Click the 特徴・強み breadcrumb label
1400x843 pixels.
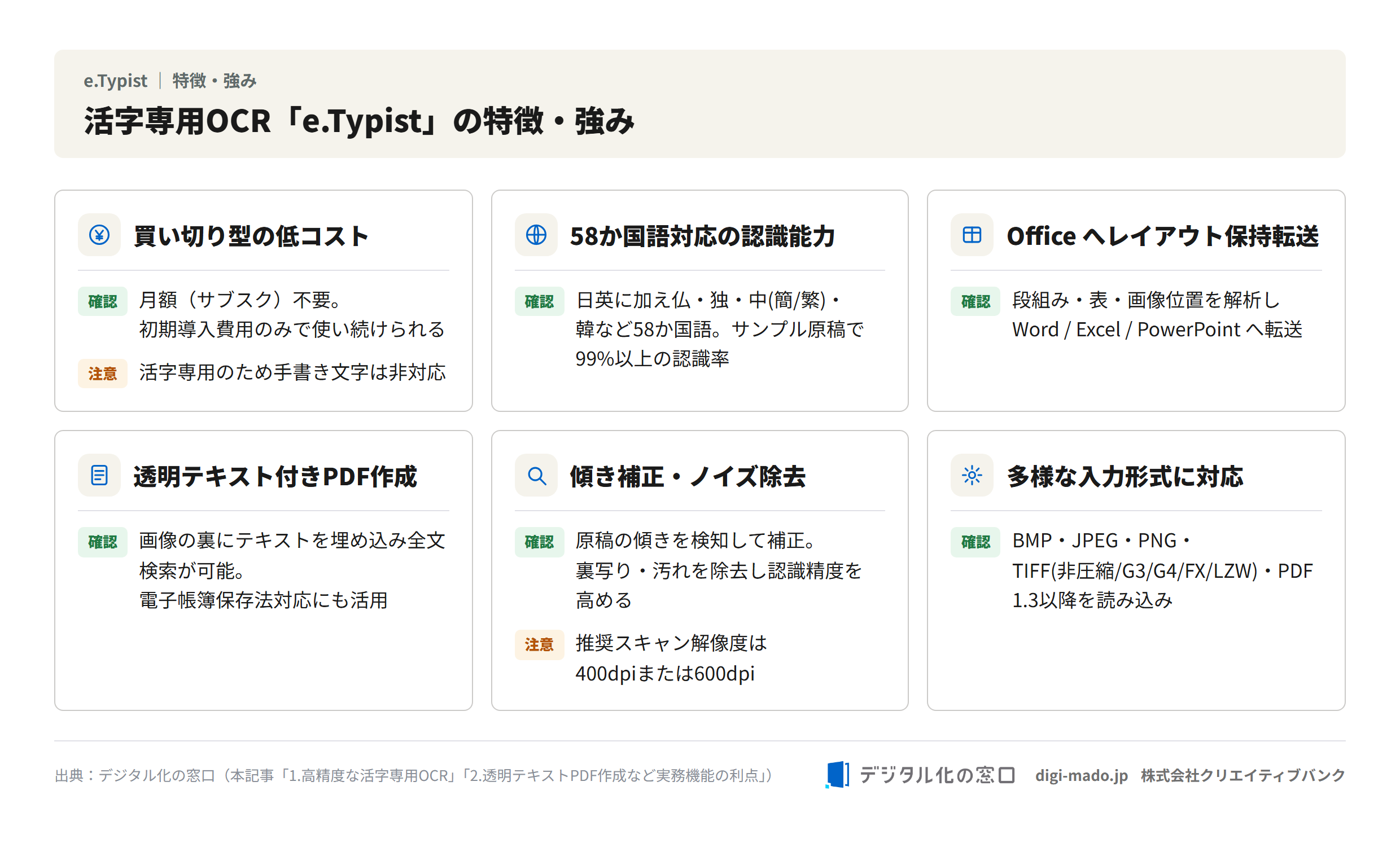[214, 81]
